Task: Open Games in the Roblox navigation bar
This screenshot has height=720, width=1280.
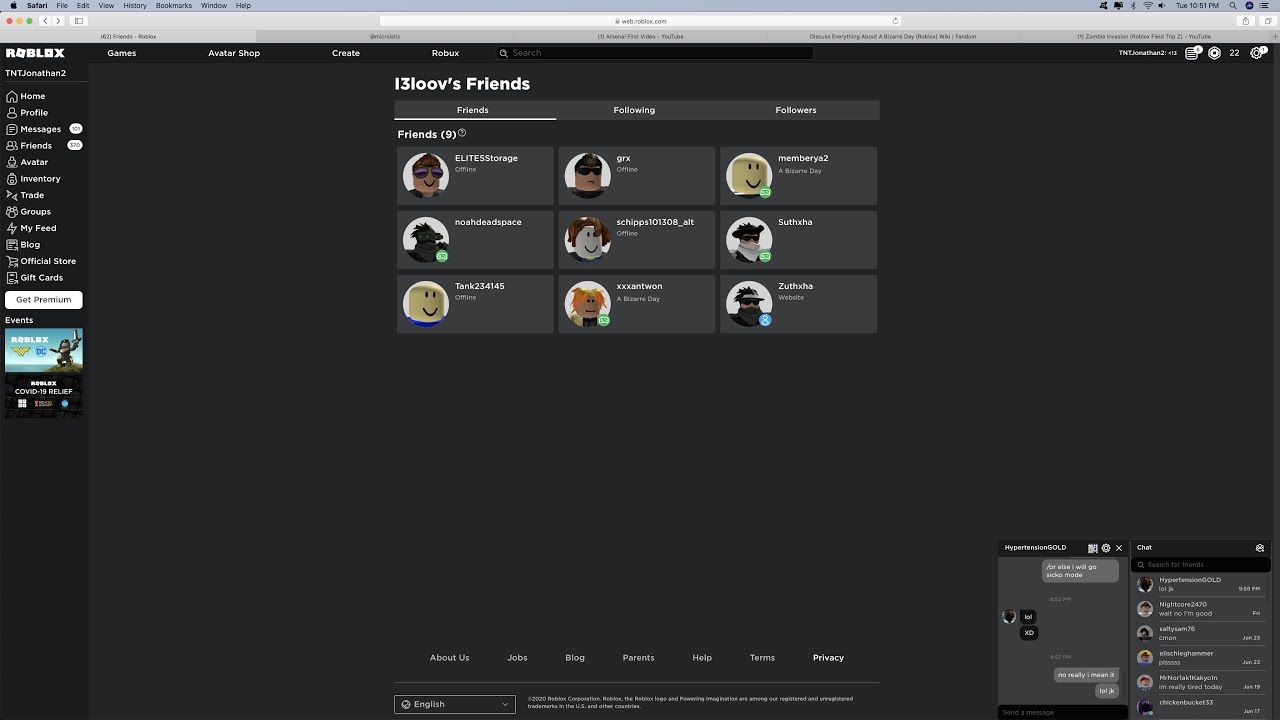Action: pyautogui.click(x=122, y=53)
